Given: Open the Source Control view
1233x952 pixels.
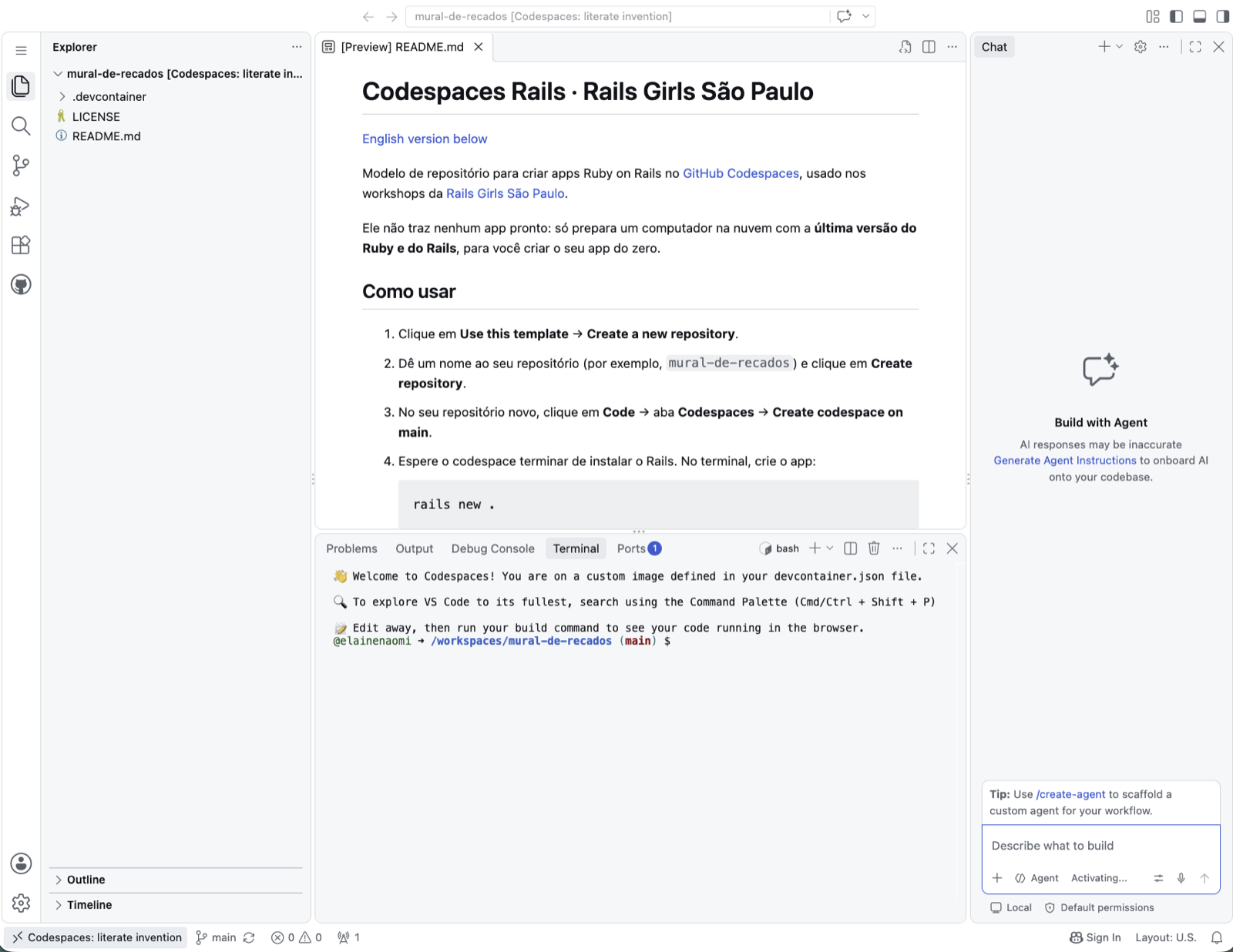Looking at the screenshot, I should click(21, 165).
